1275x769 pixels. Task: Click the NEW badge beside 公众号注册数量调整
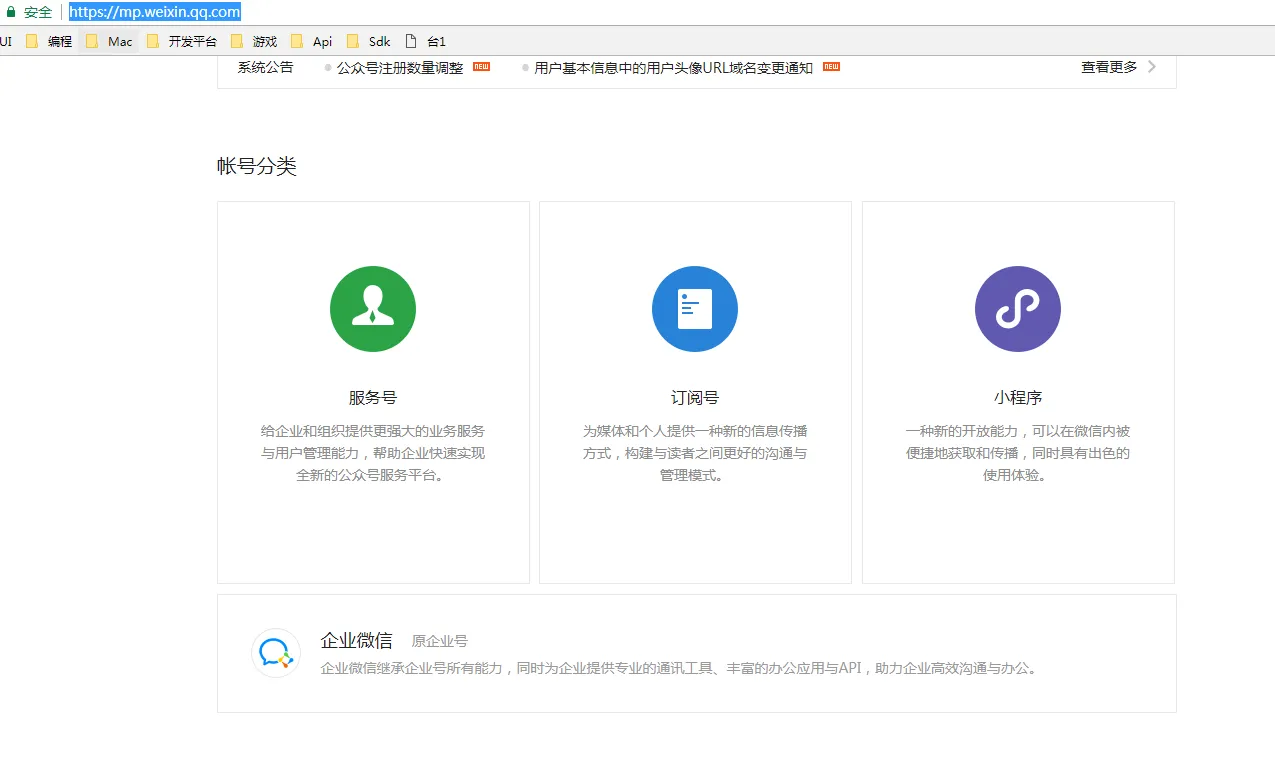point(481,67)
